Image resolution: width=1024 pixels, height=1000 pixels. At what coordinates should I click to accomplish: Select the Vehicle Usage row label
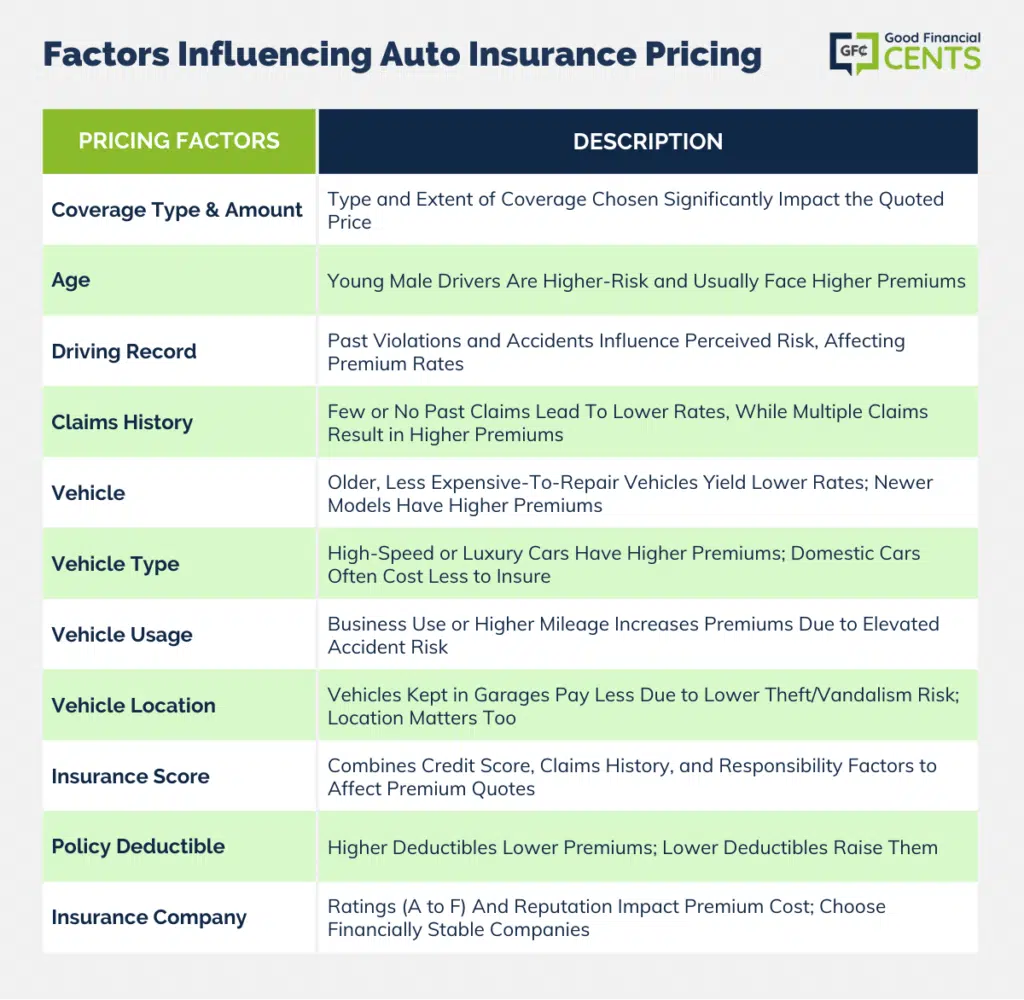121,635
